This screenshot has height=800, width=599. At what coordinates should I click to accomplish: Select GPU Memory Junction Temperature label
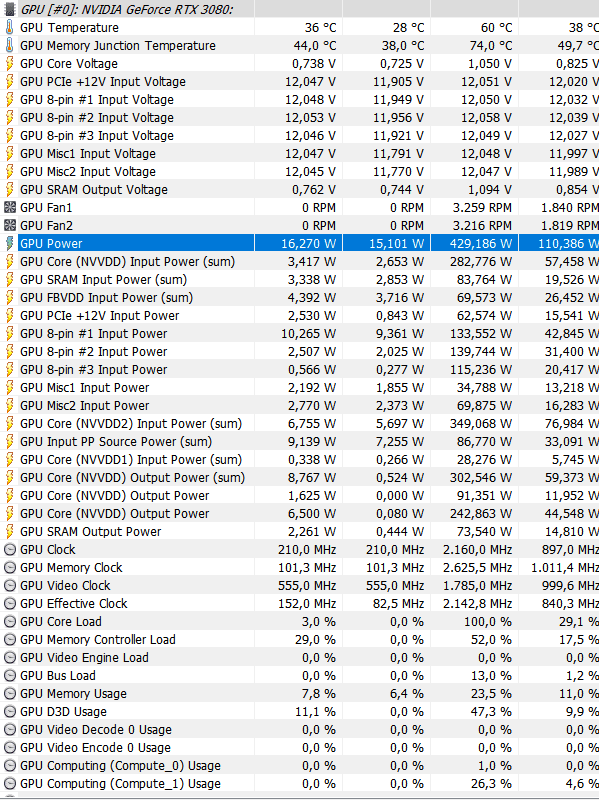click(x=118, y=45)
